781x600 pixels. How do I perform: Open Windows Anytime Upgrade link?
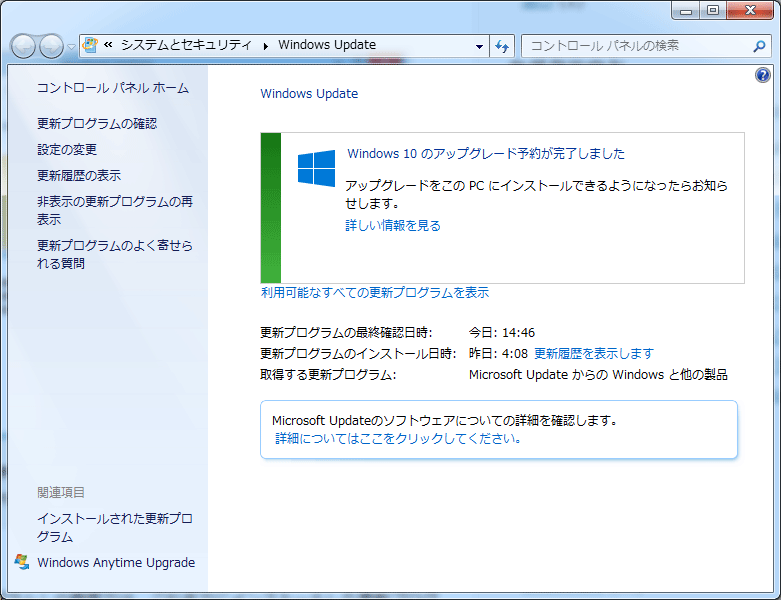(x=116, y=563)
